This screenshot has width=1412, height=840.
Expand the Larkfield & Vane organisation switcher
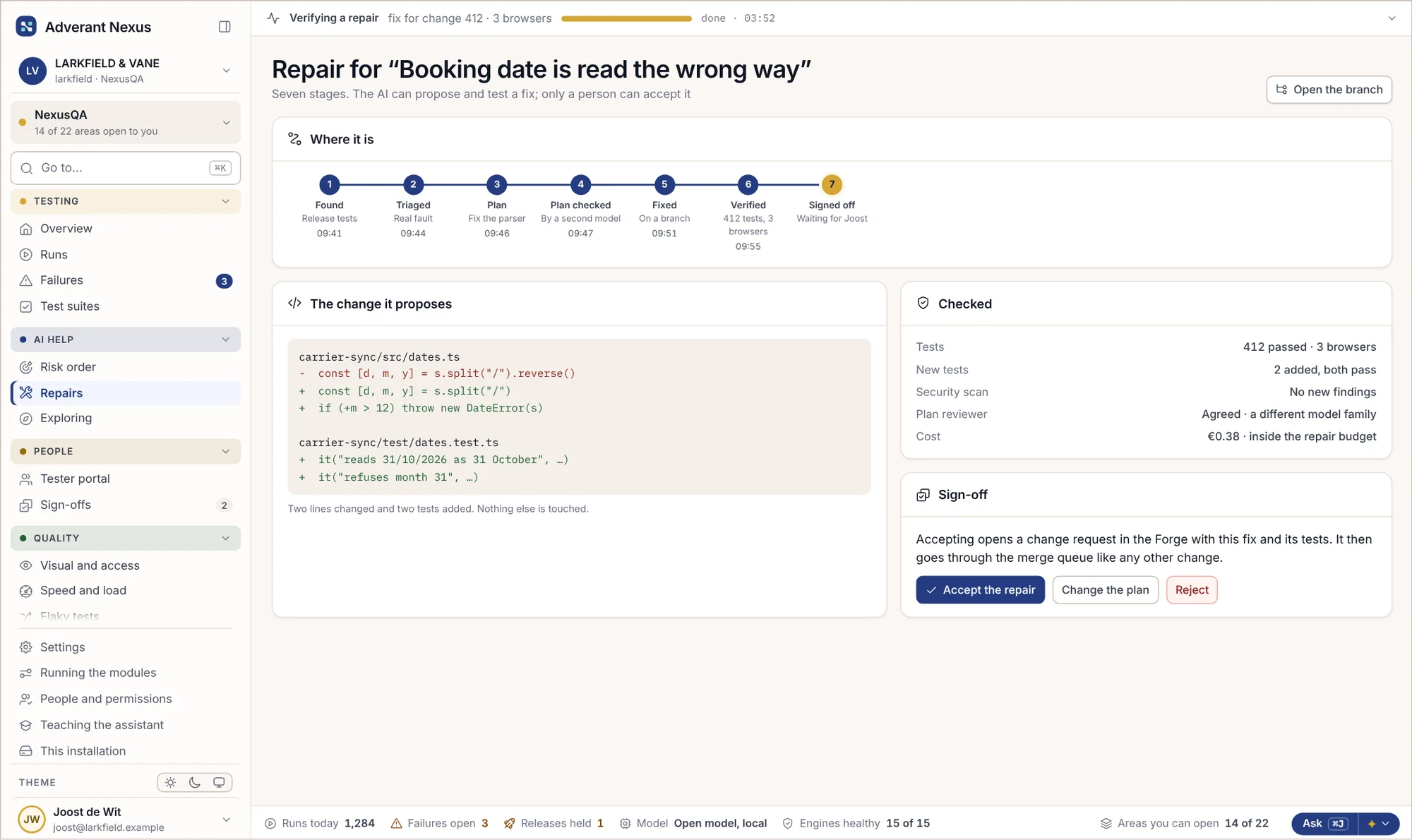[x=126, y=71]
